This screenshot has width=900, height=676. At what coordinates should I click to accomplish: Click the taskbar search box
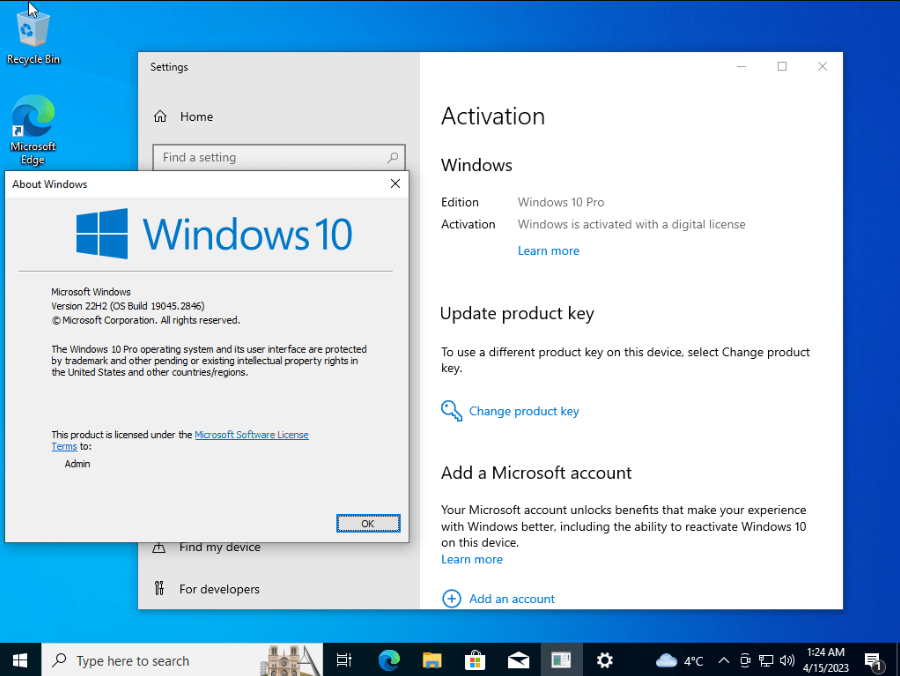(182, 661)
